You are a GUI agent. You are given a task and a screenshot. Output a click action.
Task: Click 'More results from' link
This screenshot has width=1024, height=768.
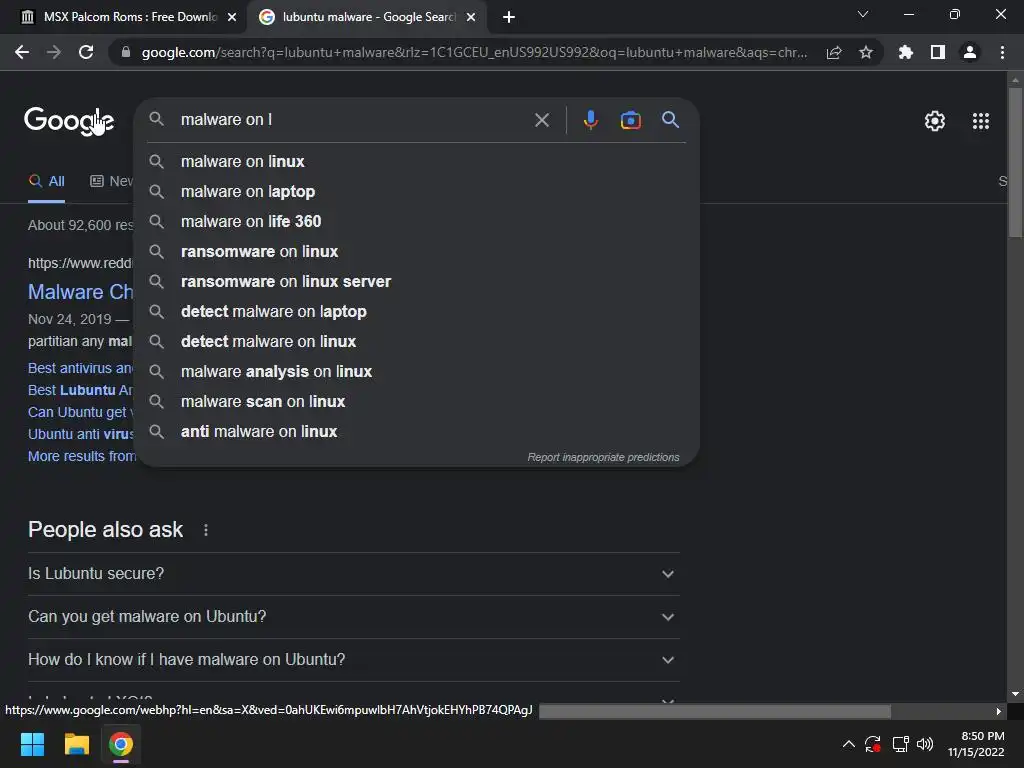82,456
